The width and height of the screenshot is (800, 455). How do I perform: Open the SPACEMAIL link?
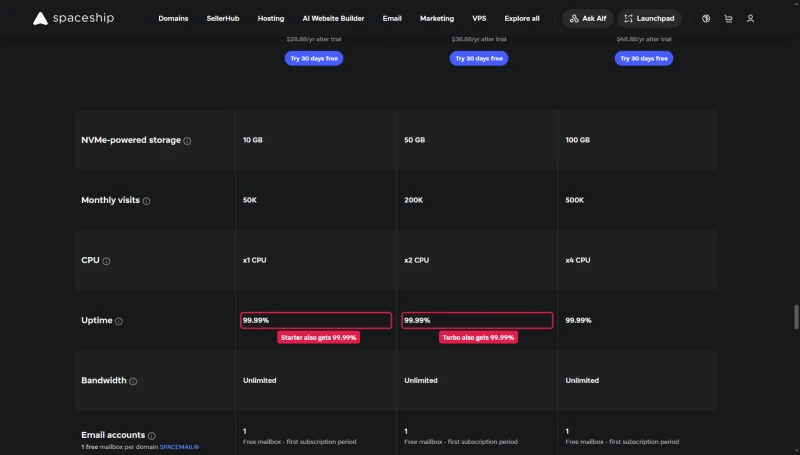coord(179,447)
